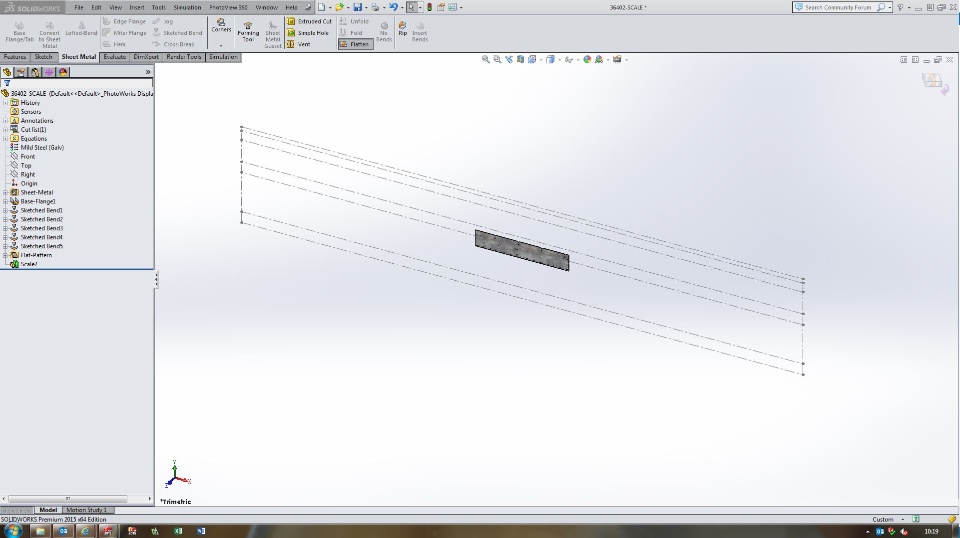This screenshot has height=538, width=960.
Task: Click the Edge Flange tool
Action: [124, 21]
